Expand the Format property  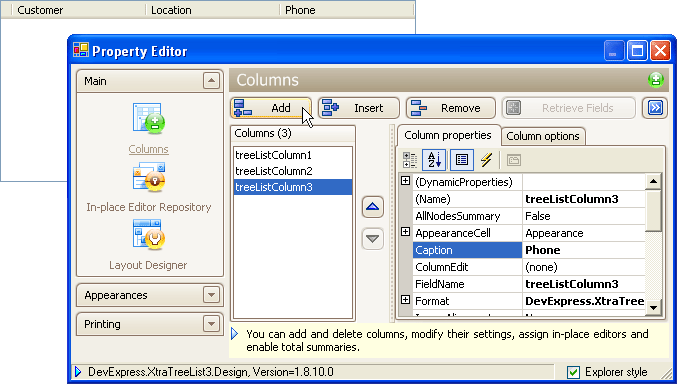(x=405, y=299)
